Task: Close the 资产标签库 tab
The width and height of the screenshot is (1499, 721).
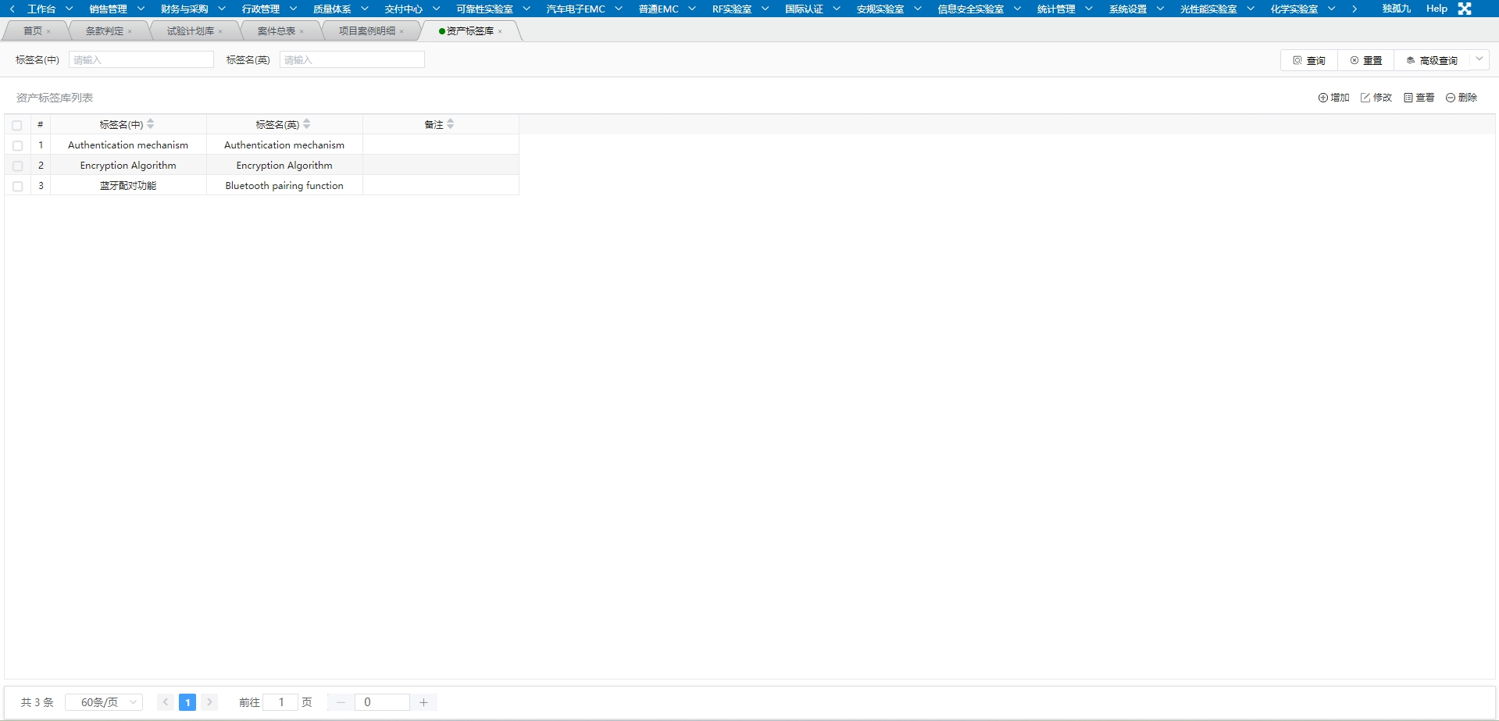Action: coord(500,32)
